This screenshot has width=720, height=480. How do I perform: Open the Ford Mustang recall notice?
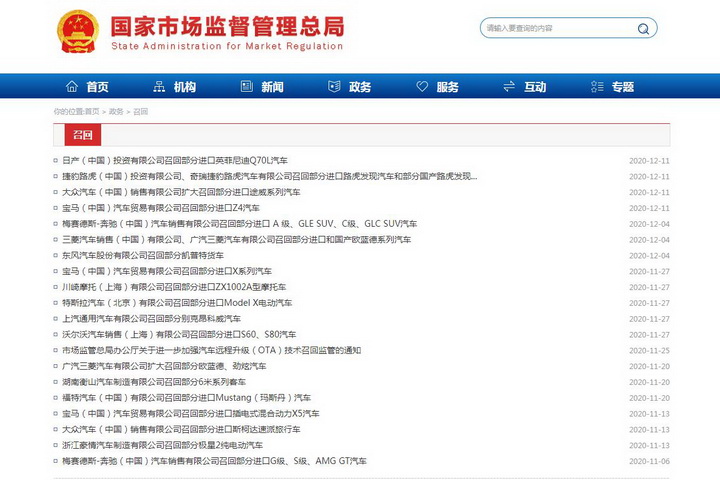pos(186,398)
